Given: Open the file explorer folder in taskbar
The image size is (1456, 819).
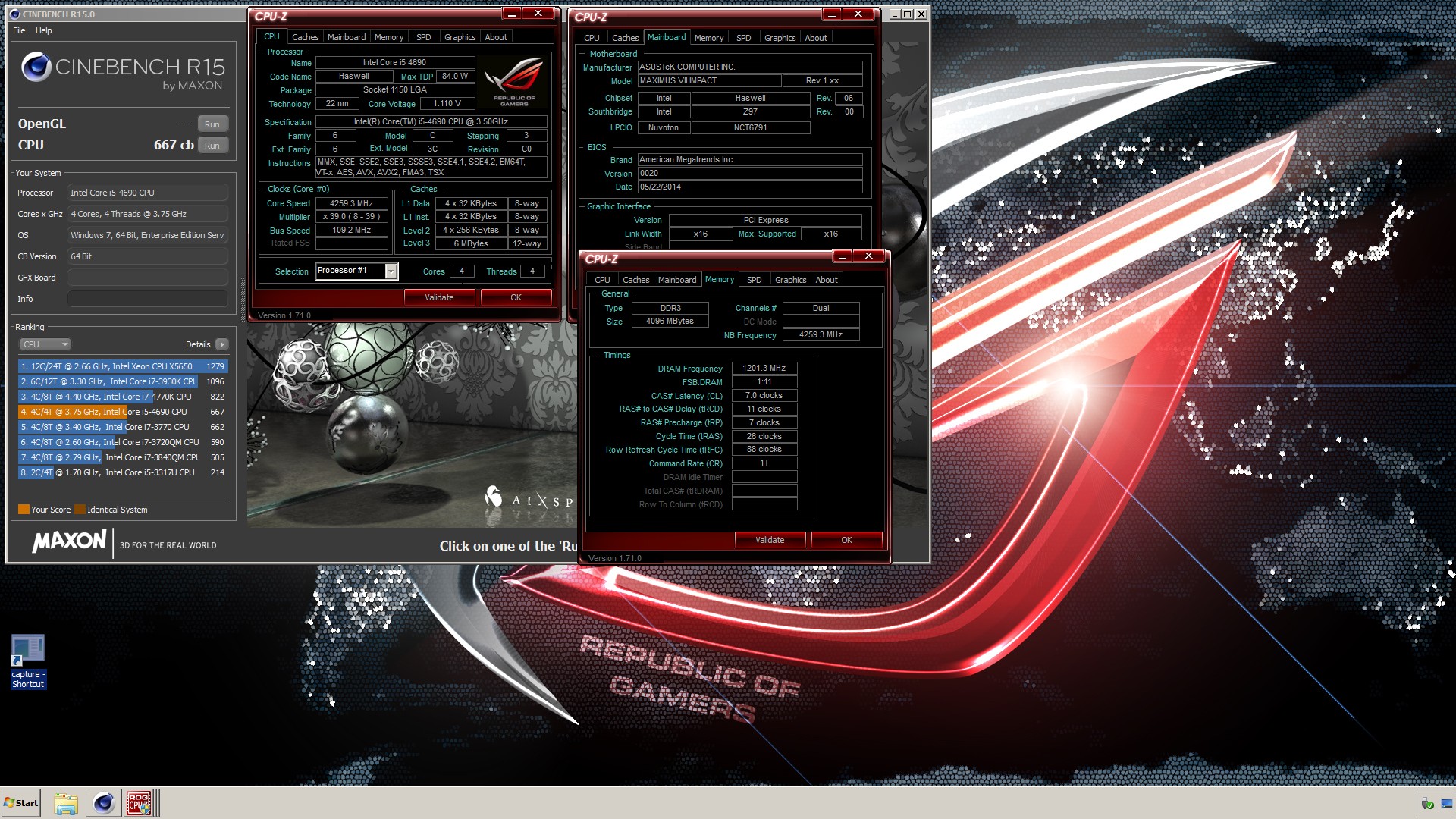Looking at the screenshot, I should (66, 803).
